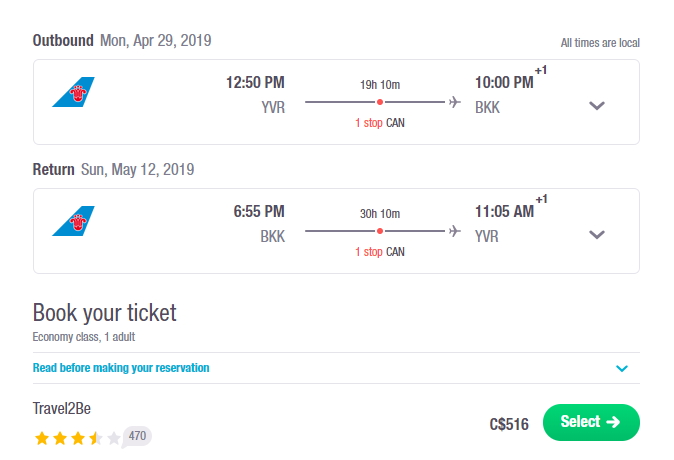Image resolution: width=674 pixels, height=460 pixels.
Task: Click the red stop dot on outbound route
Action: (x=380, y=102)
